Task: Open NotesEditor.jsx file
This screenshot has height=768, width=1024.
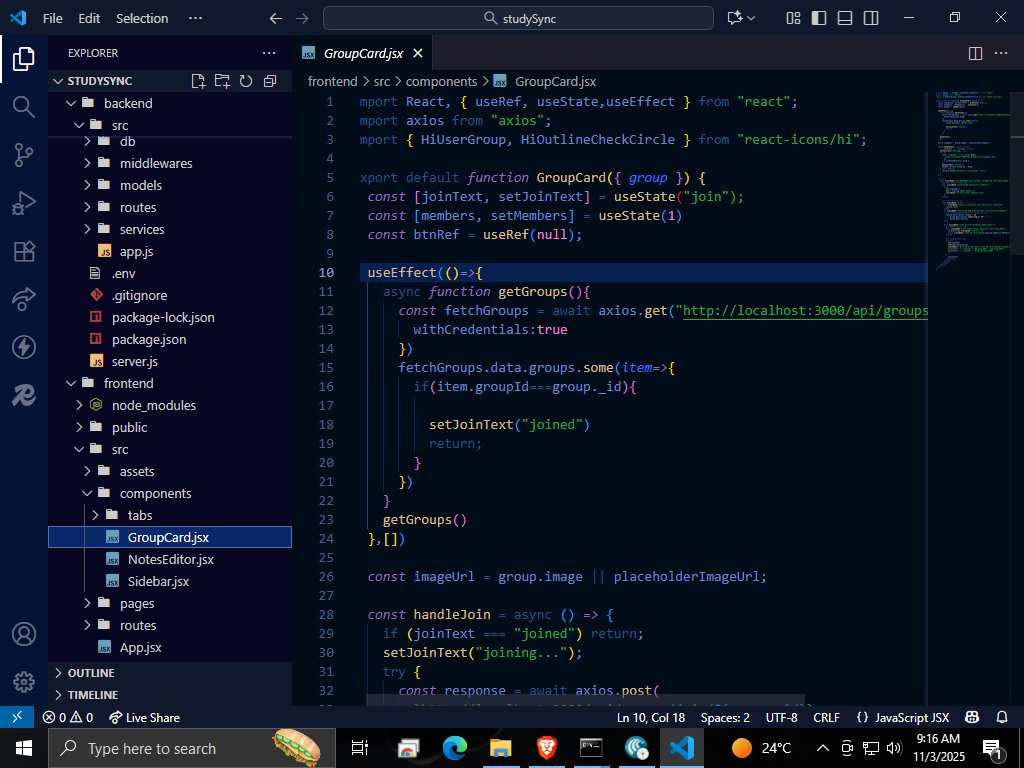Action: [x=170, y=559]
